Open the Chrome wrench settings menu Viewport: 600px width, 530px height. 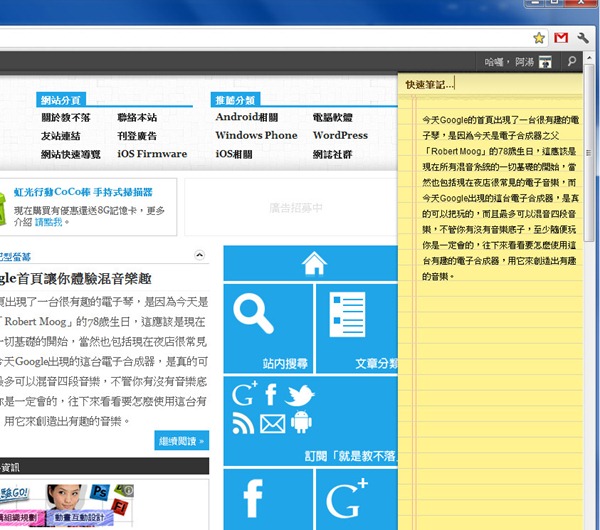[583, 38]
